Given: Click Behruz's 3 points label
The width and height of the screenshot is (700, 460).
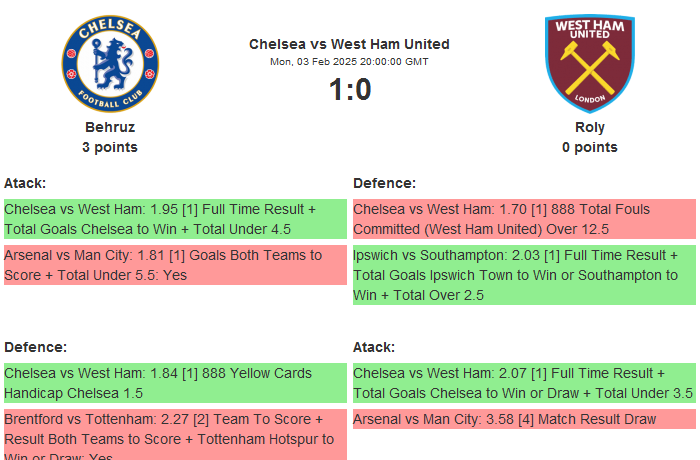Looking at the screenshot, I should pyautogui.click(x=110, y=147).
